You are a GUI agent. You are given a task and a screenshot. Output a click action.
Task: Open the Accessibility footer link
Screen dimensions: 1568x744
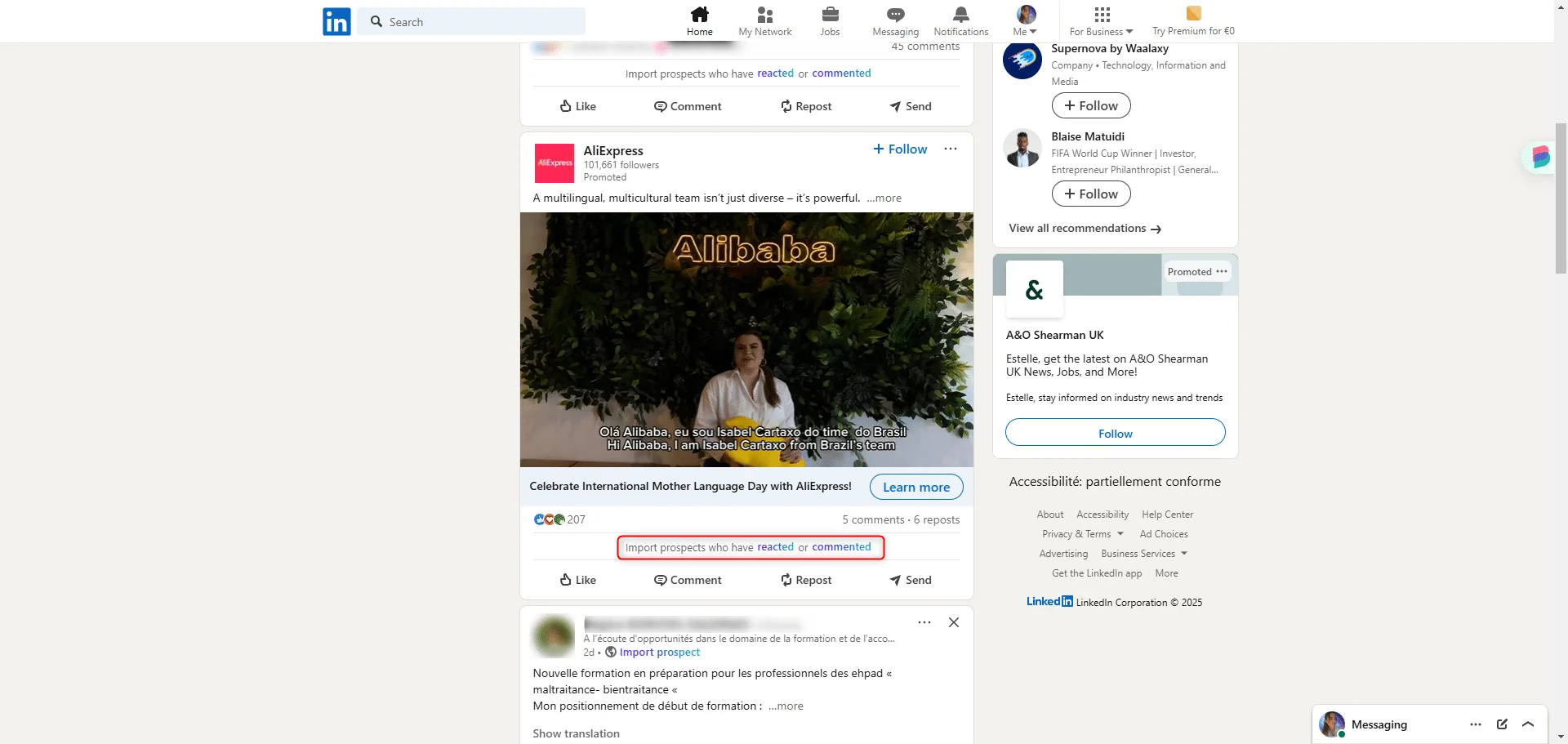pos(1102,515)
